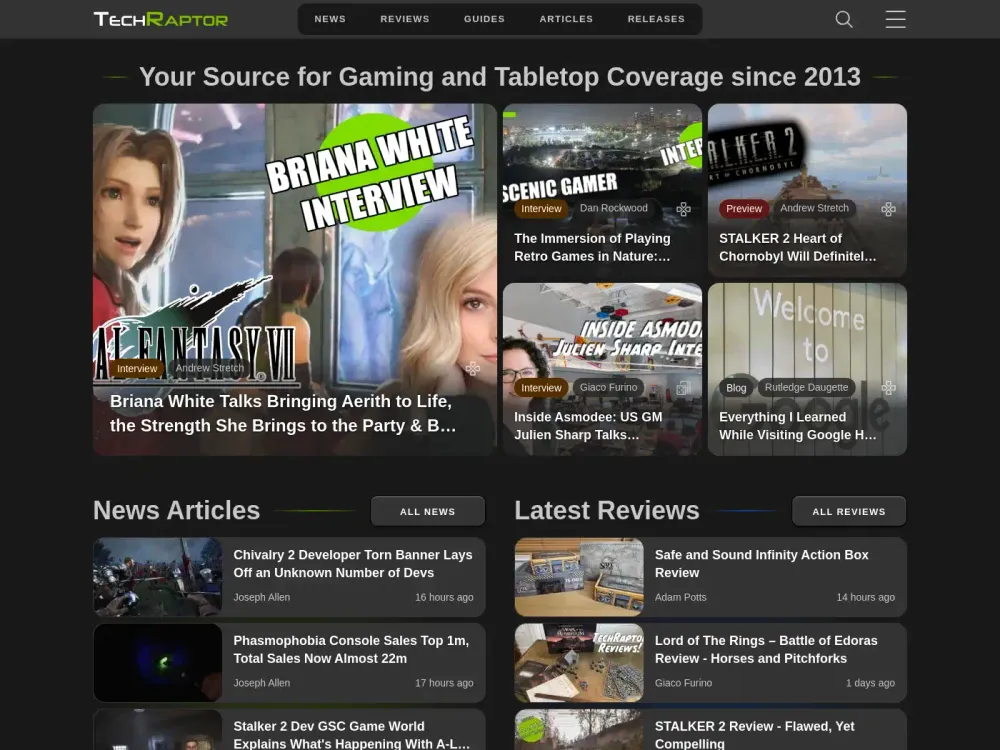
Task: Click author Rutledge Daugette tag
Action: 806,388
